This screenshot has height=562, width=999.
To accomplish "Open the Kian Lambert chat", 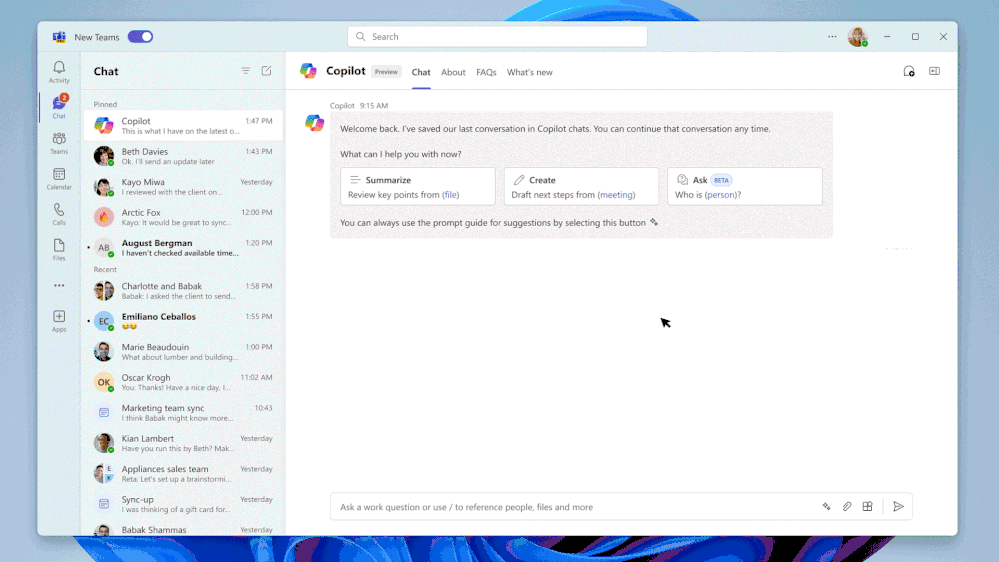I will point(183,443).
